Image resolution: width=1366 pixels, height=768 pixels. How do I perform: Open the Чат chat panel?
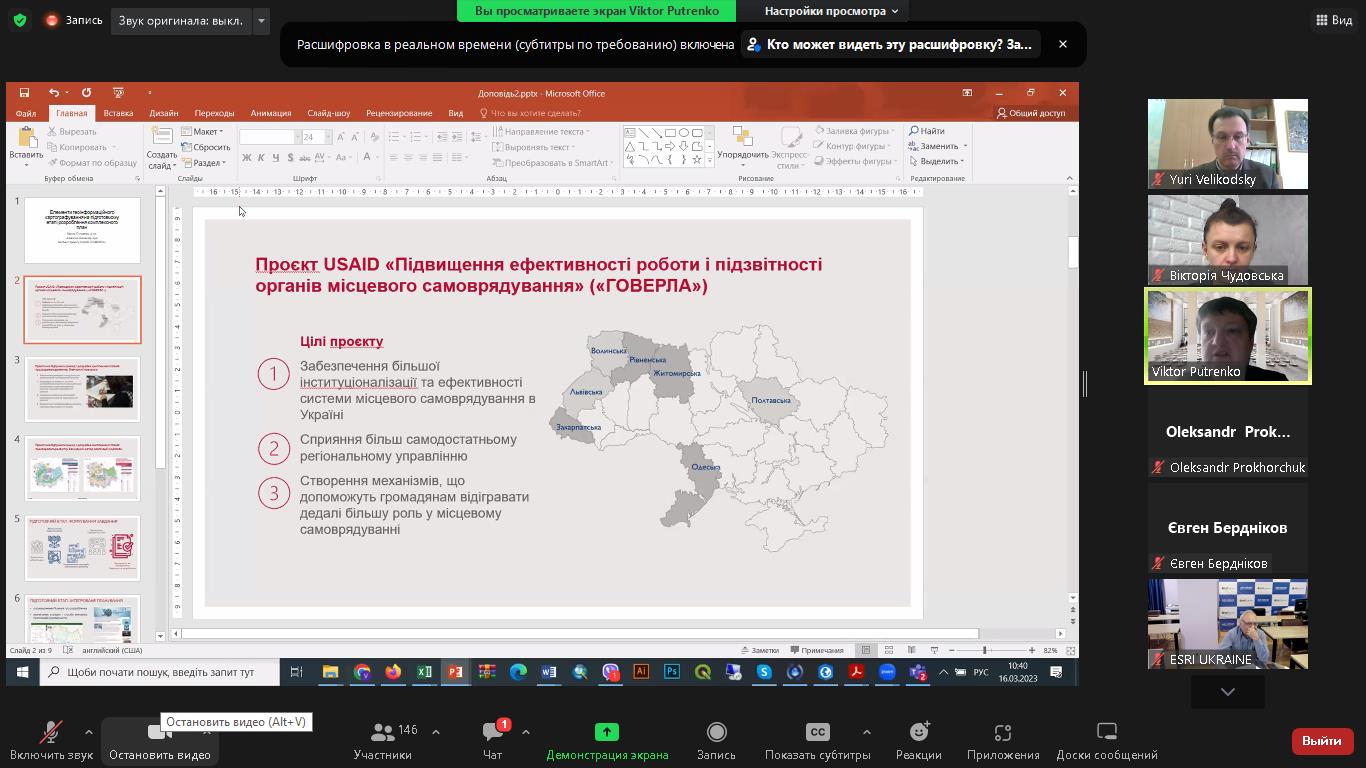493,741
